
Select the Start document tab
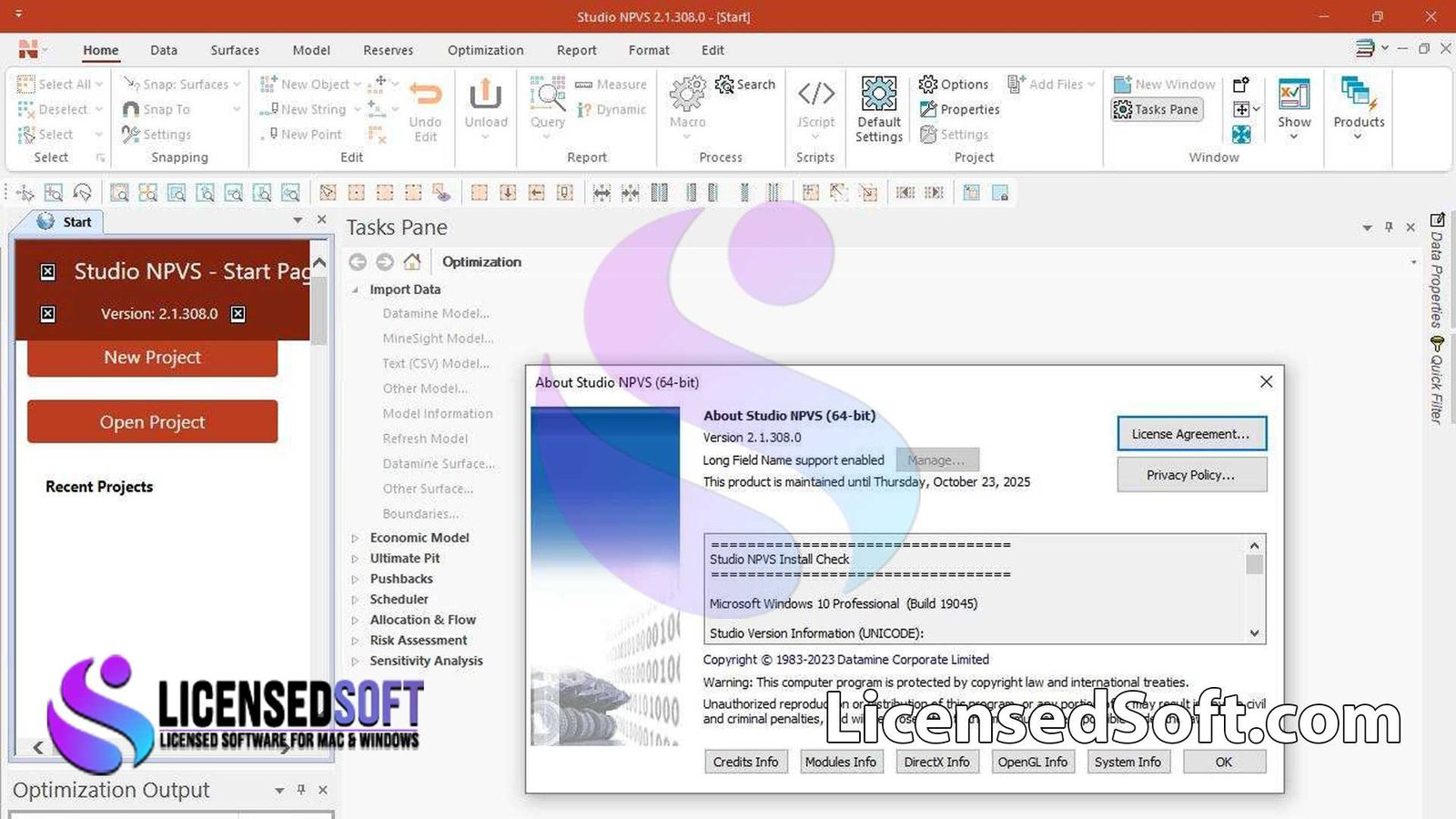tap(66, 221)
